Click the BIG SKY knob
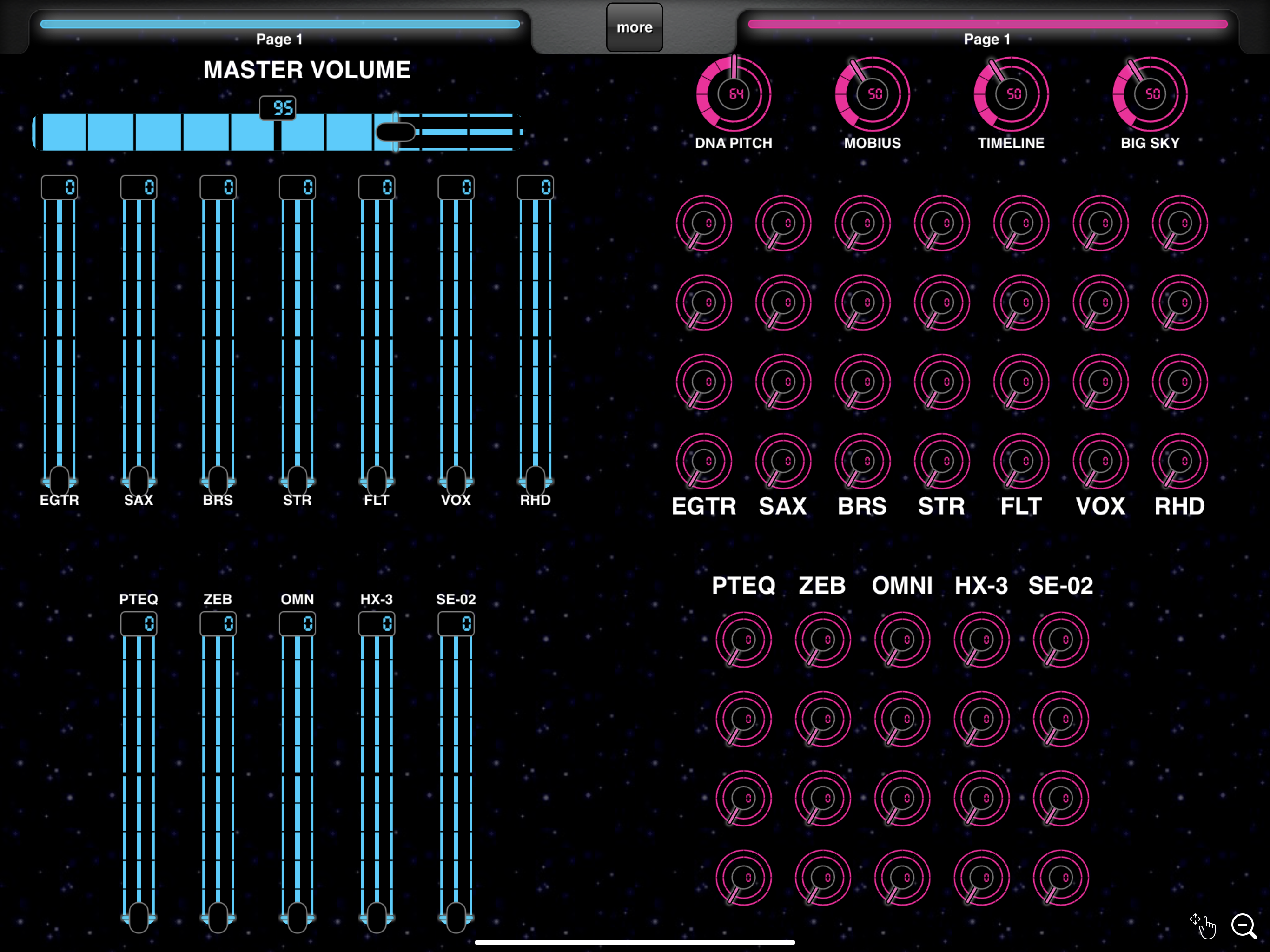1270x952 pixels. click(1150, 94)
